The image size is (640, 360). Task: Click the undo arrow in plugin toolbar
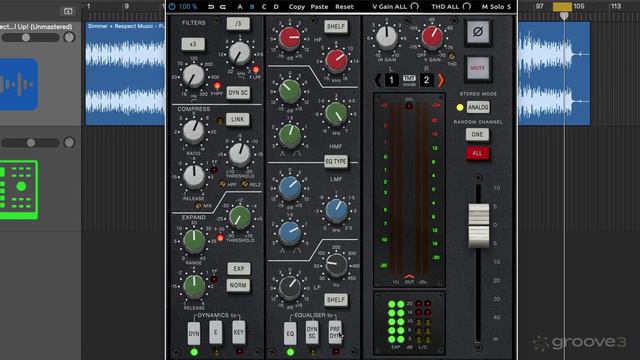(x=211, y=7)
